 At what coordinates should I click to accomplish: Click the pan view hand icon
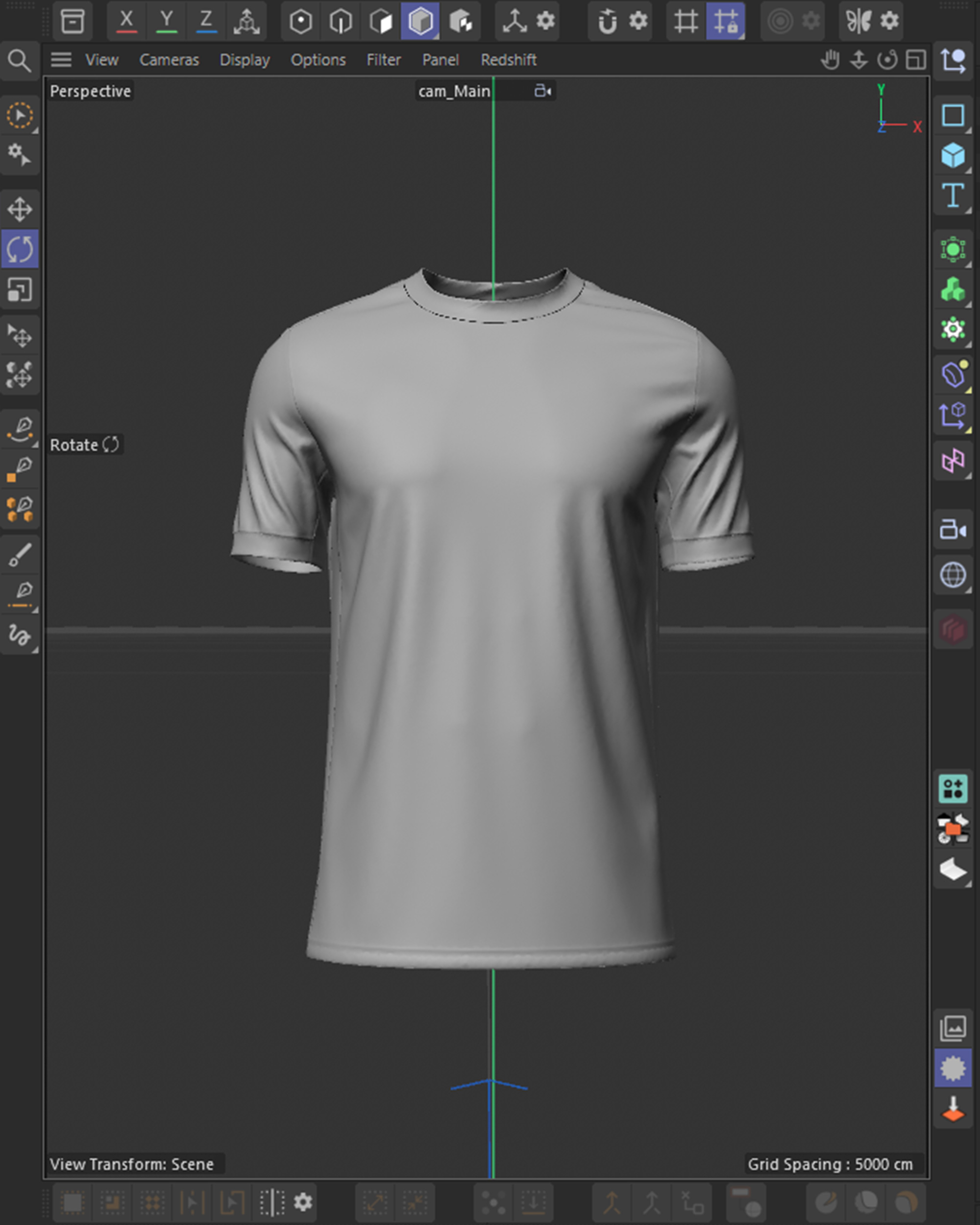830,59
